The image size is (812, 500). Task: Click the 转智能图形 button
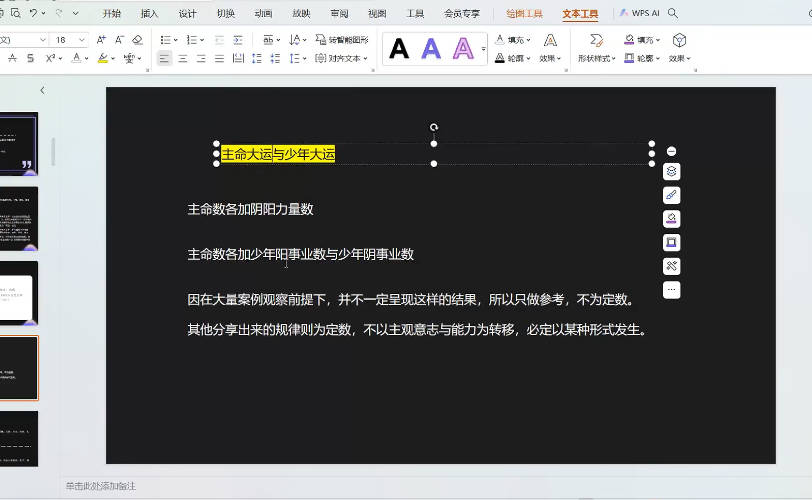coord(342,40)
